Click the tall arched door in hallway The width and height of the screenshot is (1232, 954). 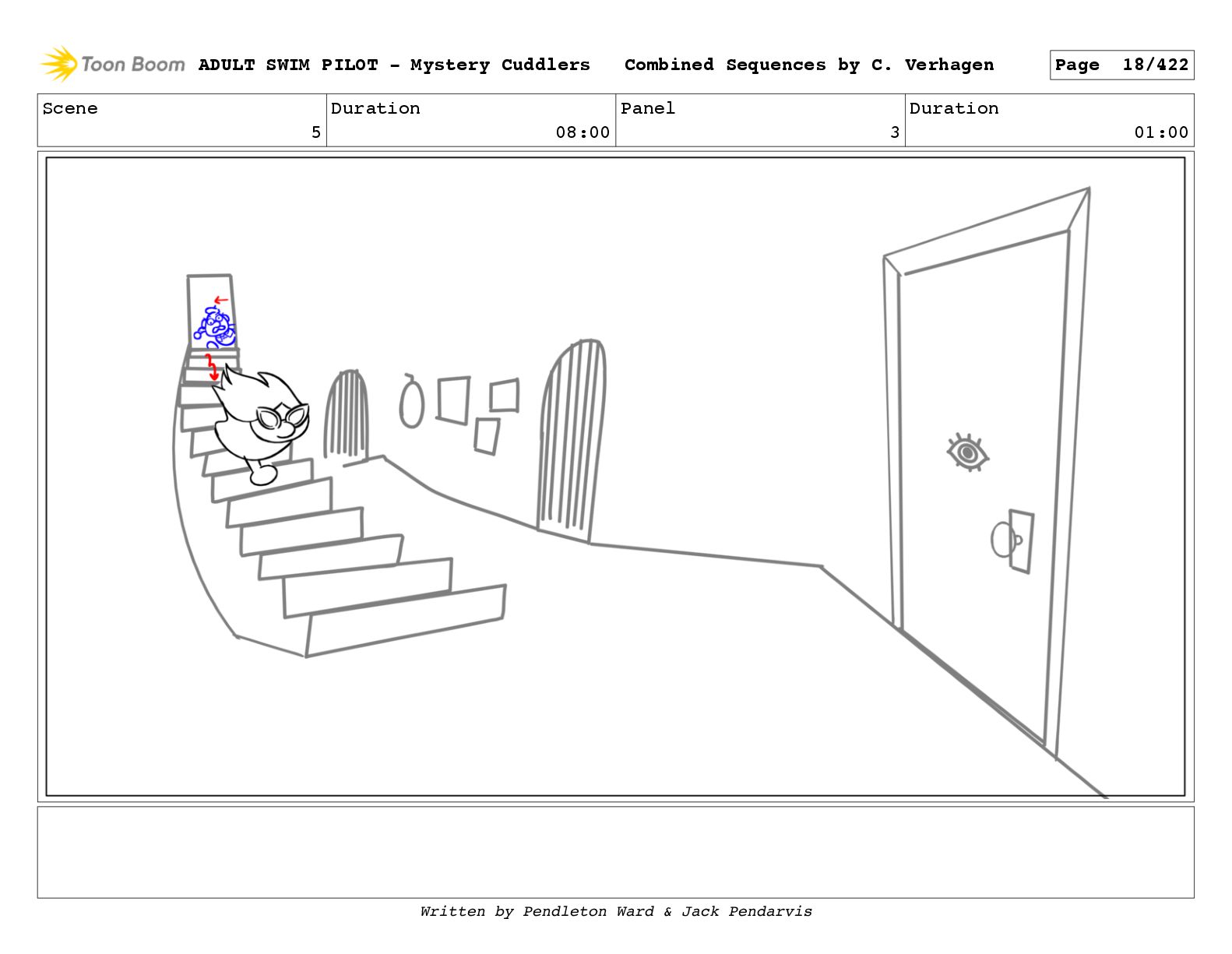tap(572, 441)
